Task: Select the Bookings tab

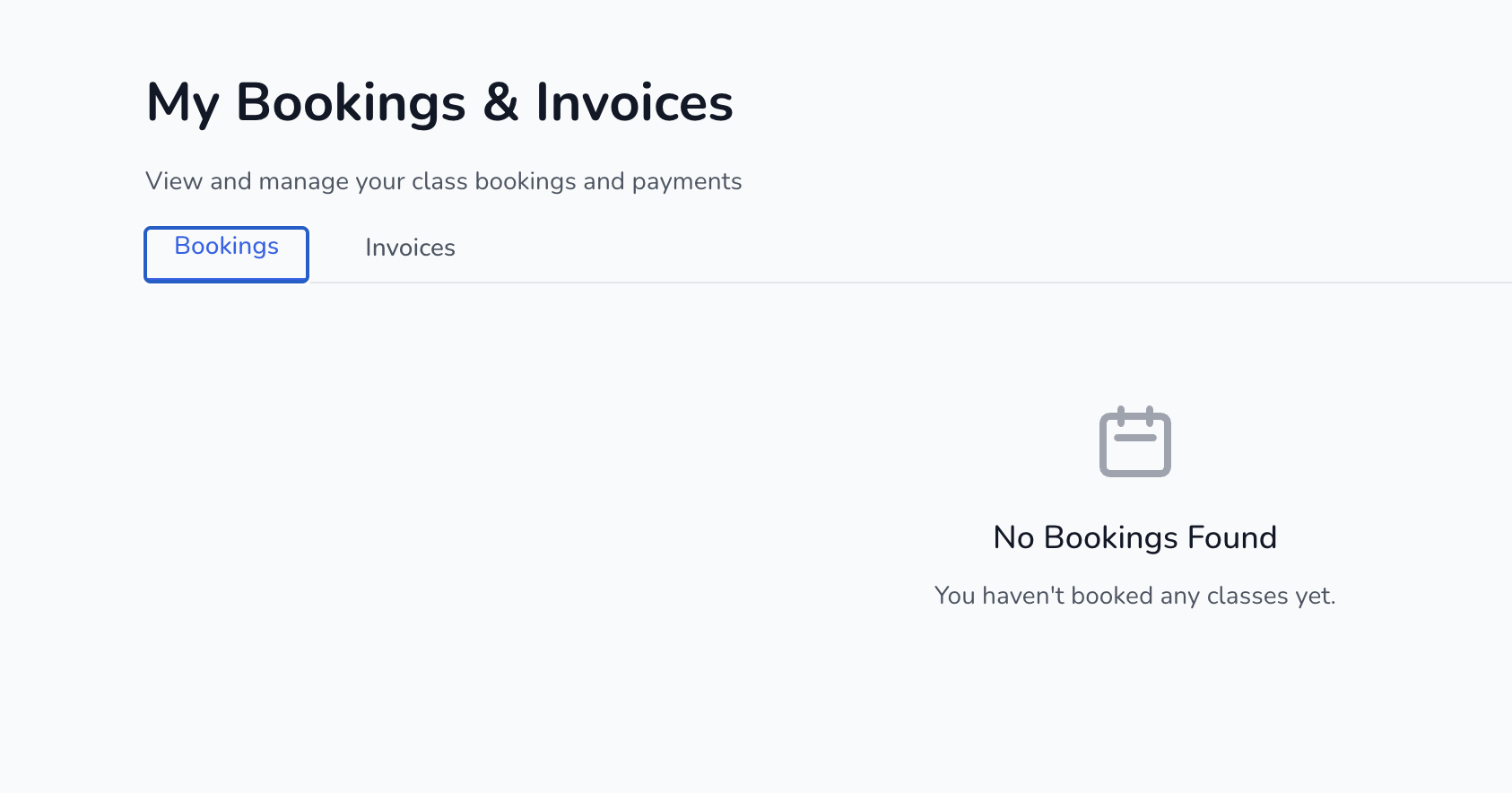Action: tap(226, 254)
